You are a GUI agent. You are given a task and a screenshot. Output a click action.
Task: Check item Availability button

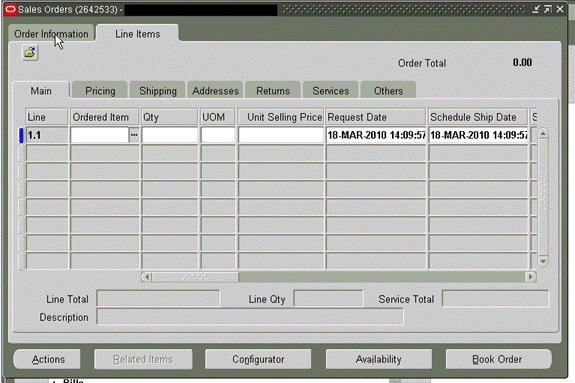coord(378,359)
